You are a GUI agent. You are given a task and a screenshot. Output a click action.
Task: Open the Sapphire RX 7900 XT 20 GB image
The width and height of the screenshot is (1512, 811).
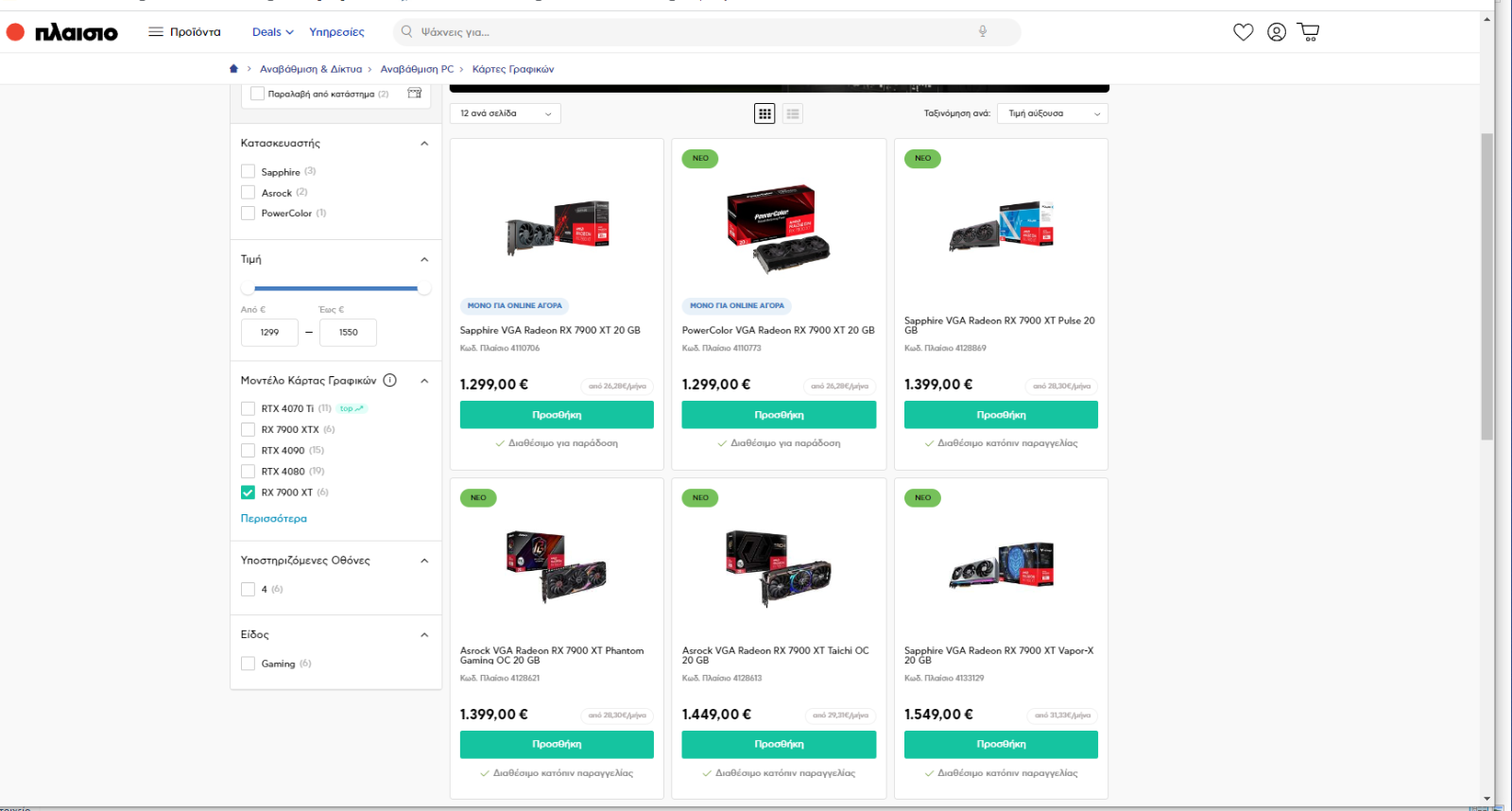pyautogui.click(x=557, y=227)
